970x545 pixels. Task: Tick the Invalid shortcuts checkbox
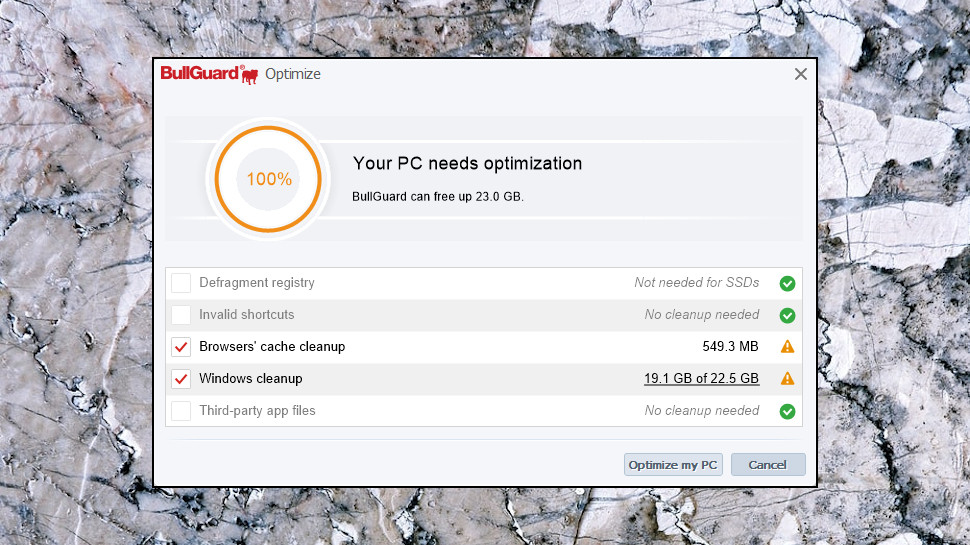point(181,315)
